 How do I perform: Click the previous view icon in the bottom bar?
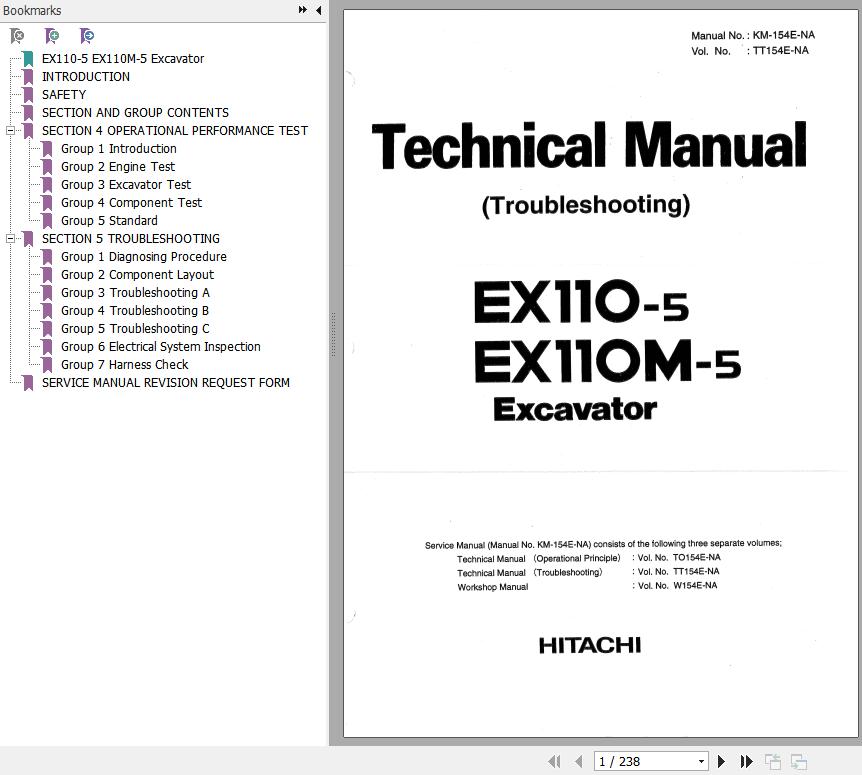[x=773, y=761]
